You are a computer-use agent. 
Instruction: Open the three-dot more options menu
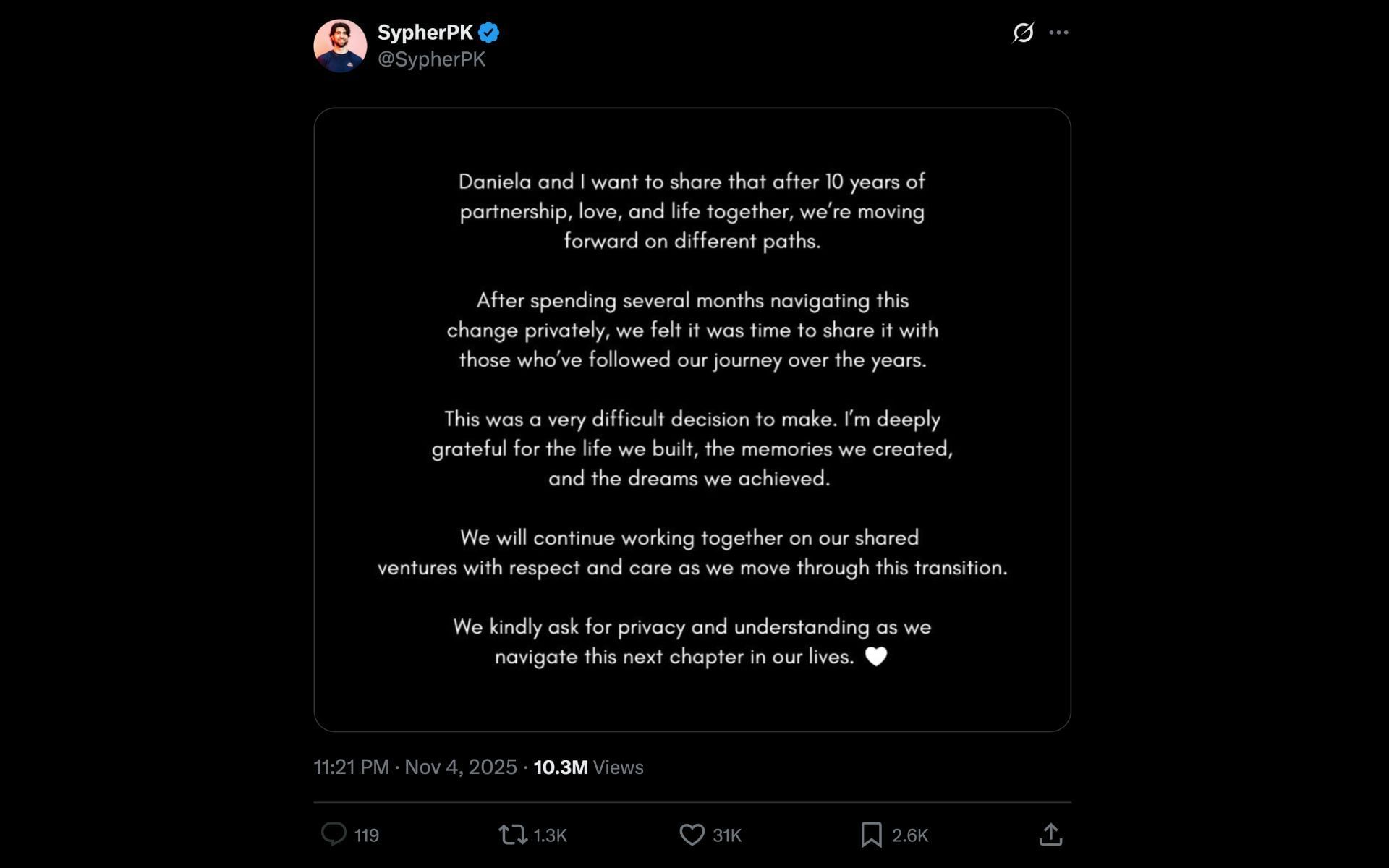point(1058,32)
